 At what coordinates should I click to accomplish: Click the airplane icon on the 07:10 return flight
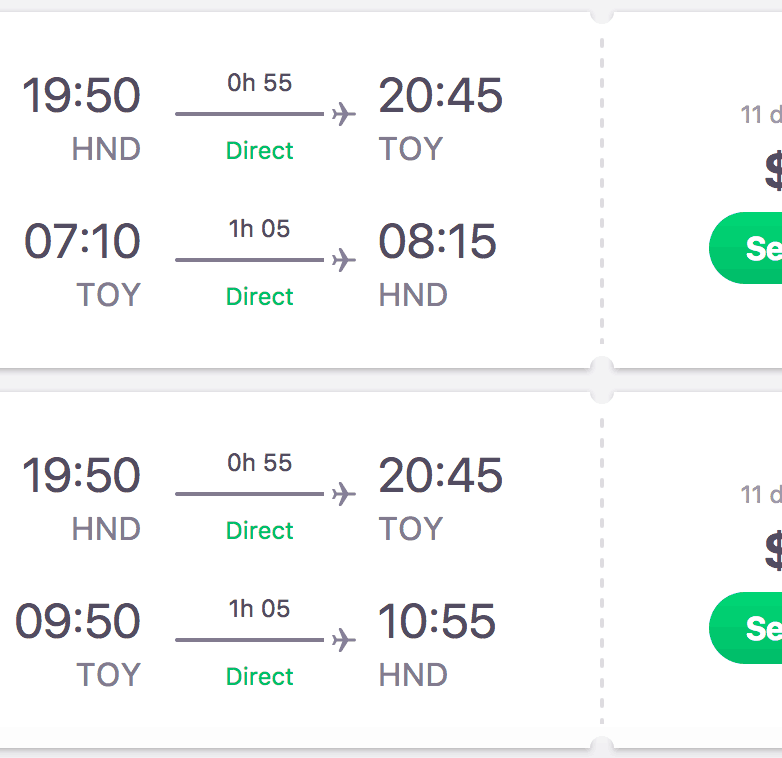[343, 260]
